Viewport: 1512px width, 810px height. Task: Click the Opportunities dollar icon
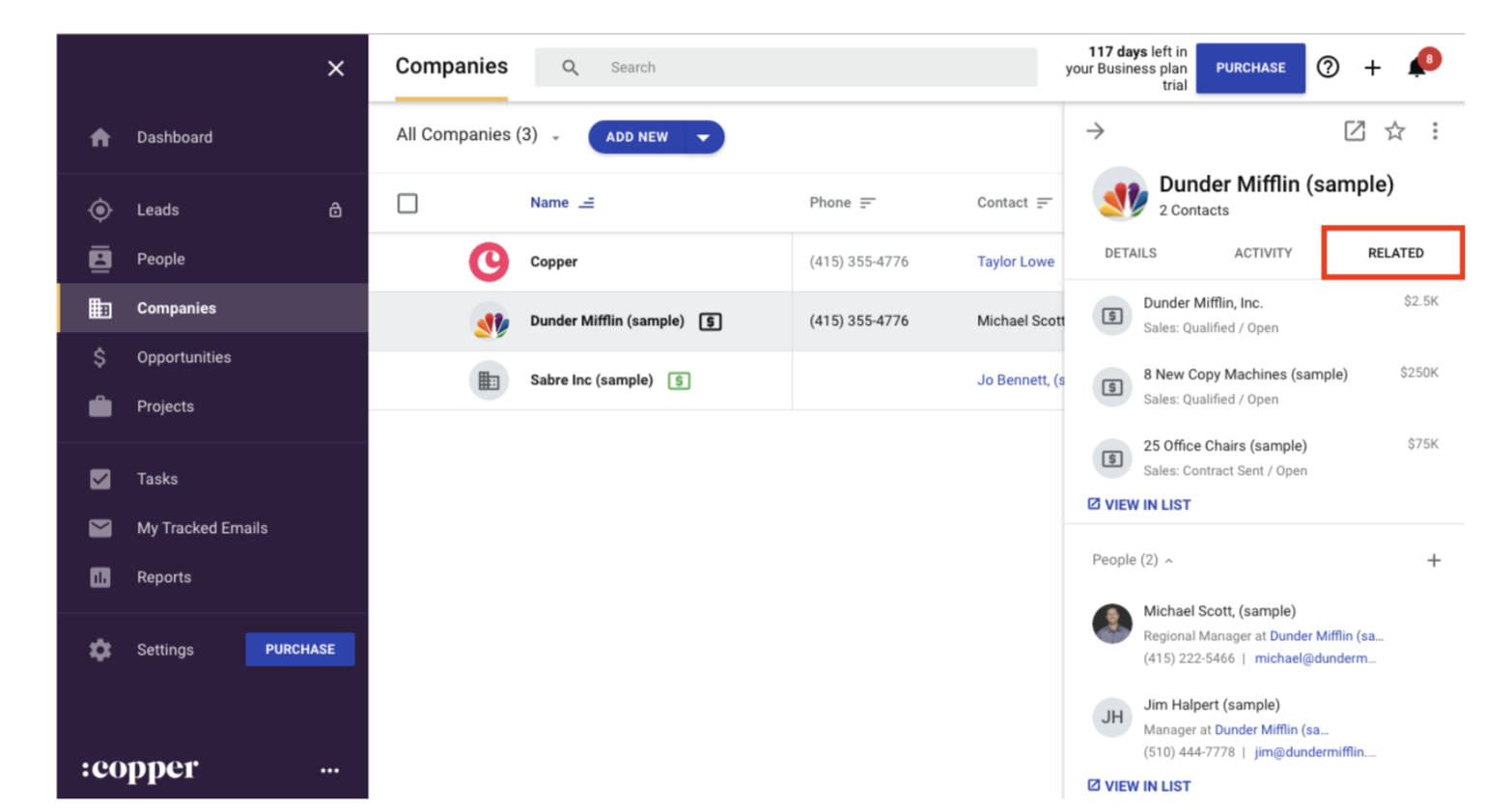click(100, 357)
